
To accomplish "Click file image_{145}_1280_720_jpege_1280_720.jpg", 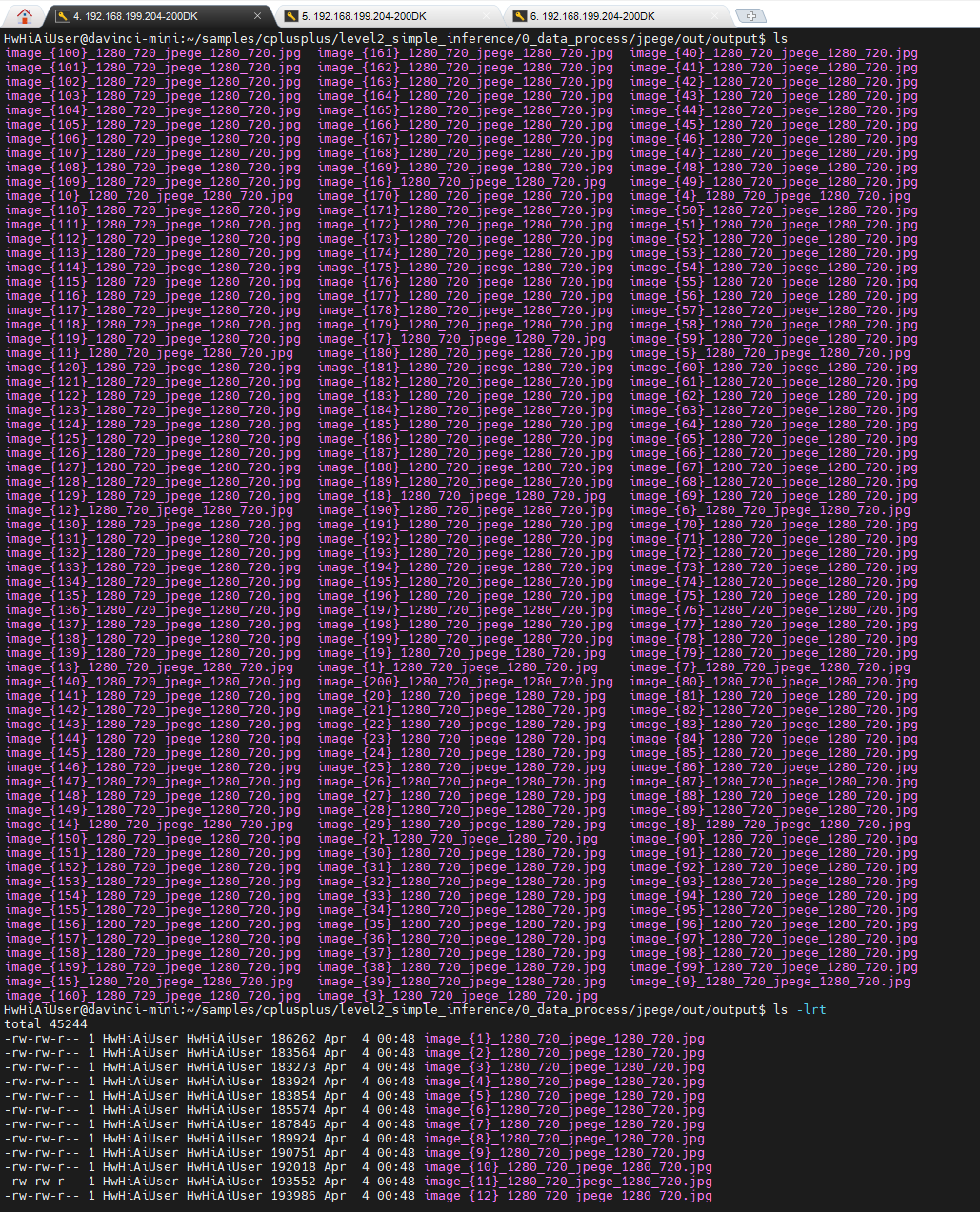I will tap(153, 753).
